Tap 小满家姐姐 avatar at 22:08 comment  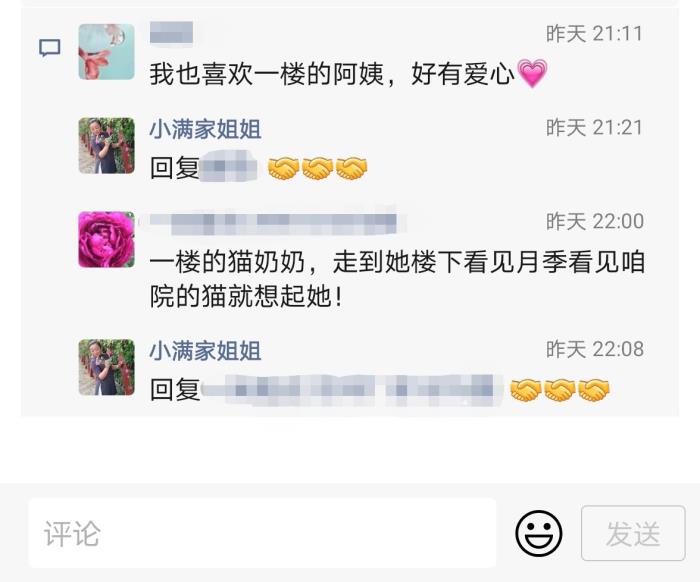[107, 367]
